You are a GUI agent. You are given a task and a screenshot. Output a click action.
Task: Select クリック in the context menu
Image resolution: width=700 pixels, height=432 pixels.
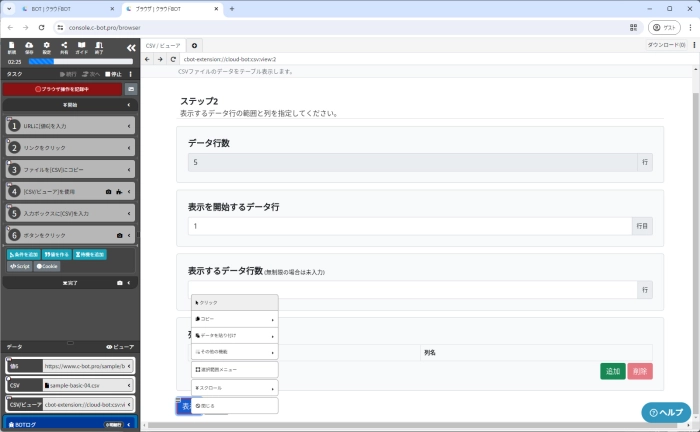234,302
